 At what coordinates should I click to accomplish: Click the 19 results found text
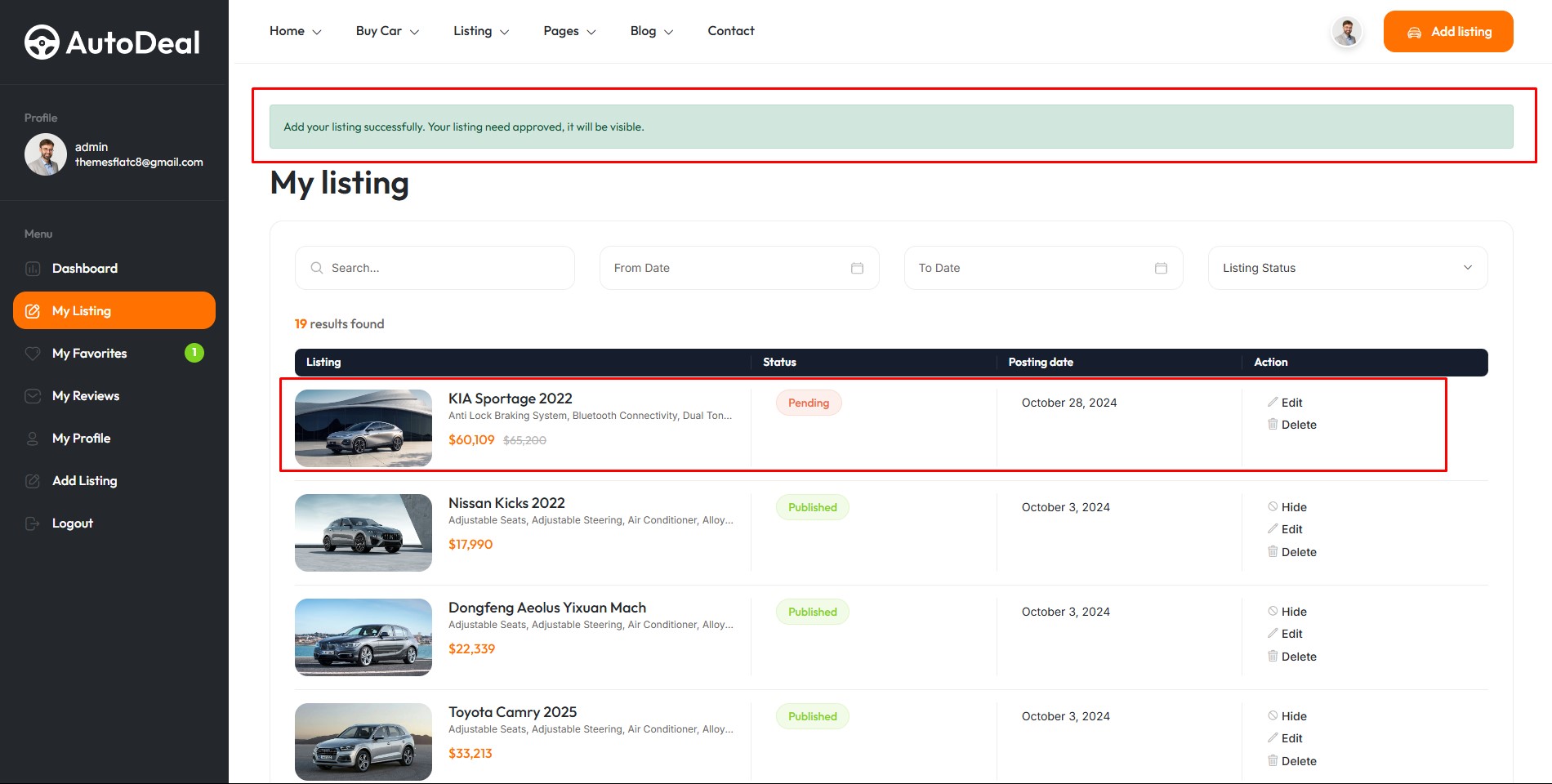[339, 323]
